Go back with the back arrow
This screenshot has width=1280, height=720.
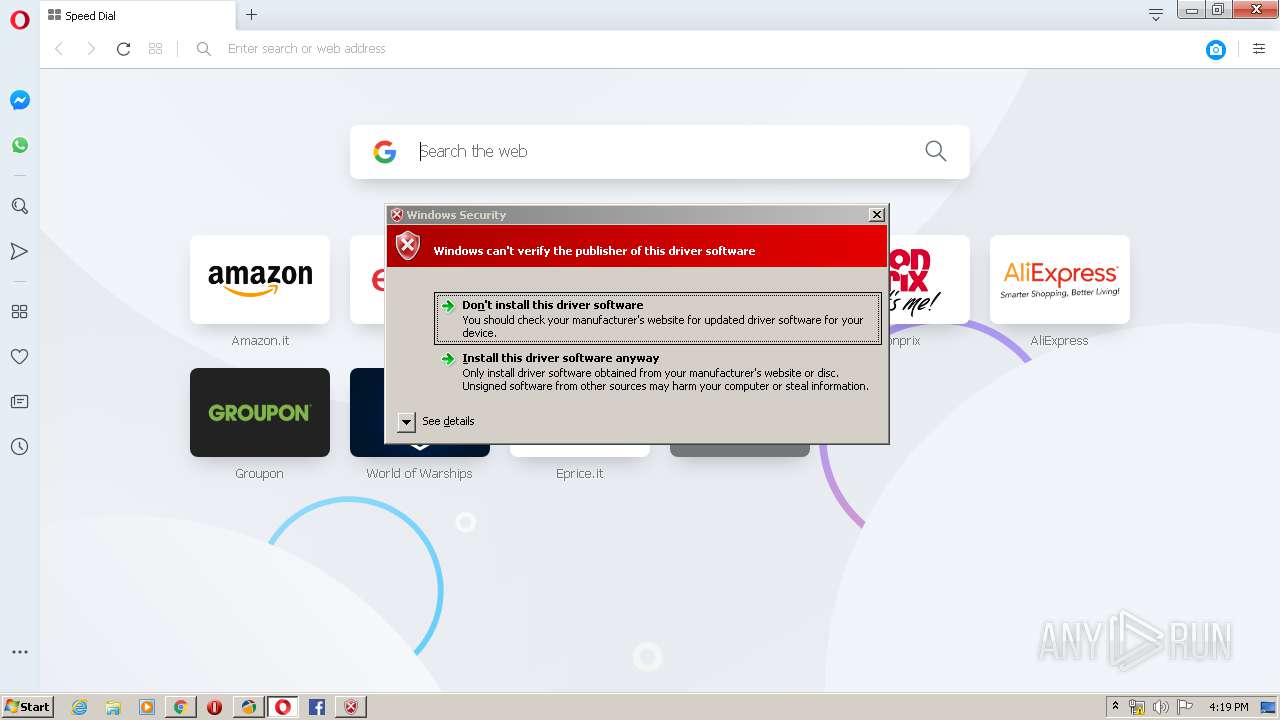pos(59,49)
